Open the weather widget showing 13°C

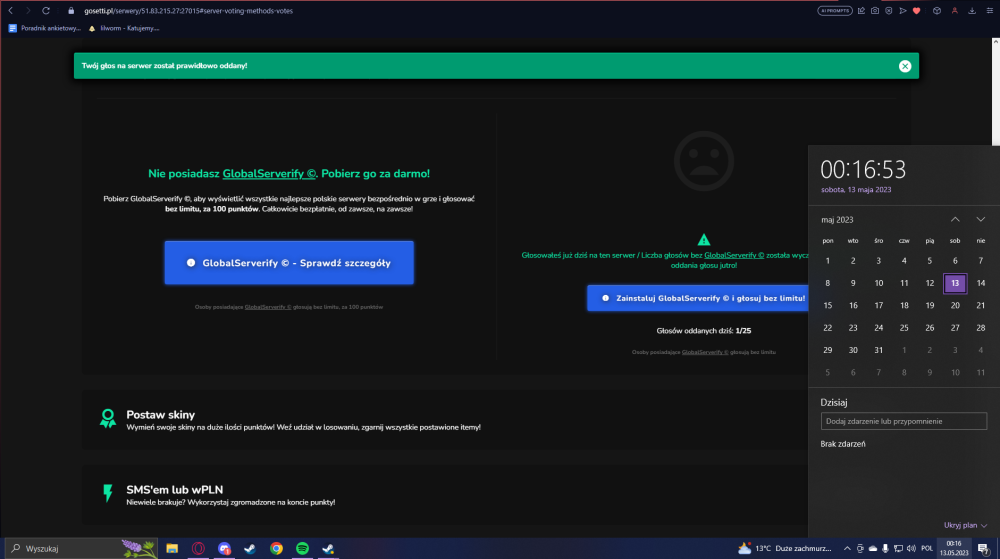coord(784,548)
